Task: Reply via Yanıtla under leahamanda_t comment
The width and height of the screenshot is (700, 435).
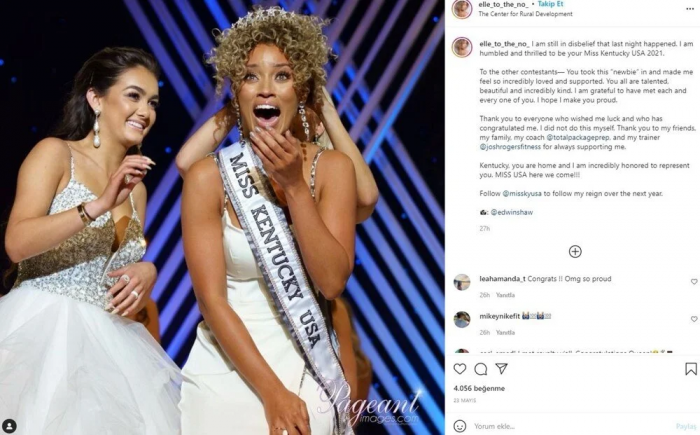Action: (505, 295)
